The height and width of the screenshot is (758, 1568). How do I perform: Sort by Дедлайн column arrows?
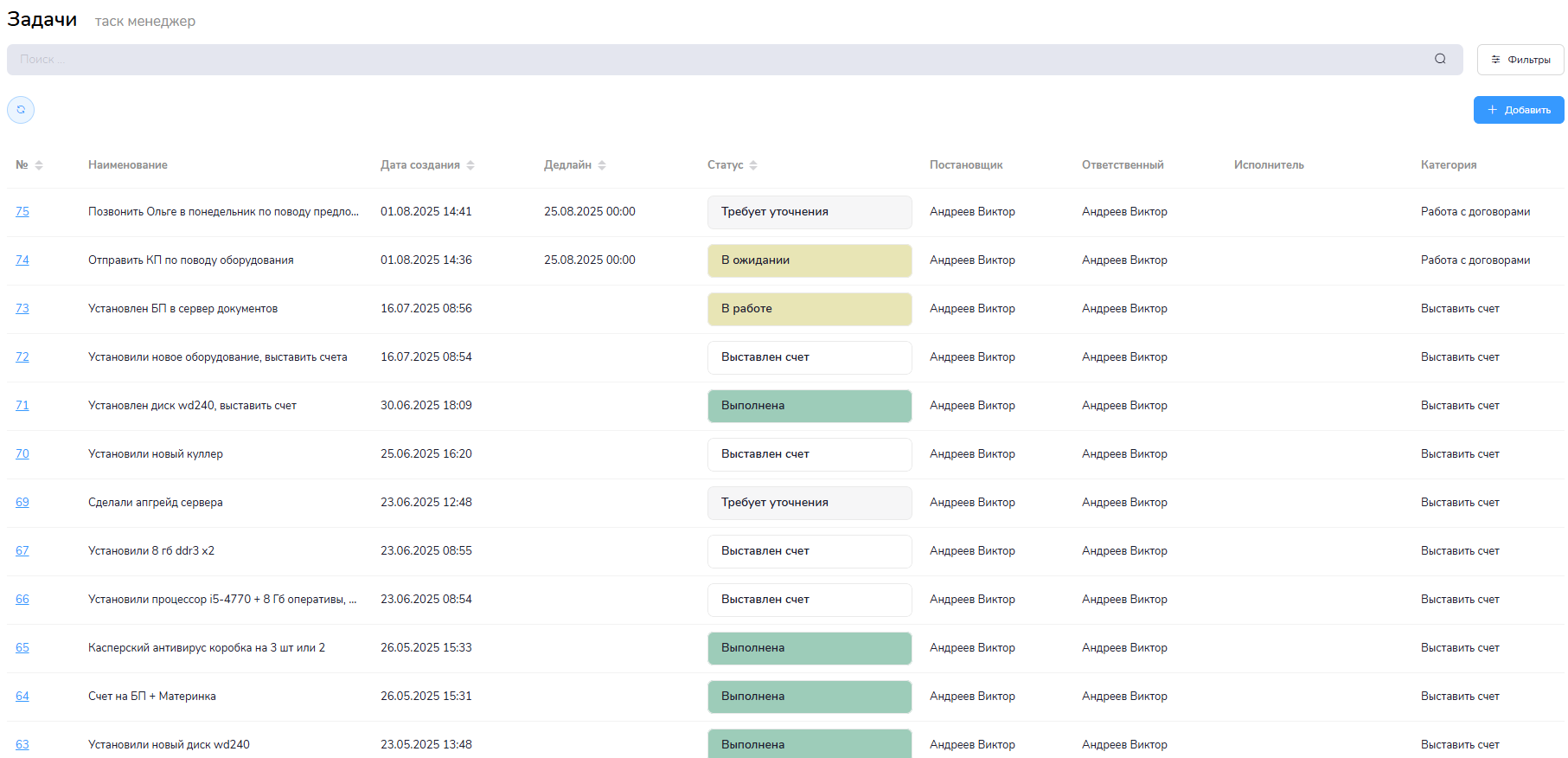point(602,165)
